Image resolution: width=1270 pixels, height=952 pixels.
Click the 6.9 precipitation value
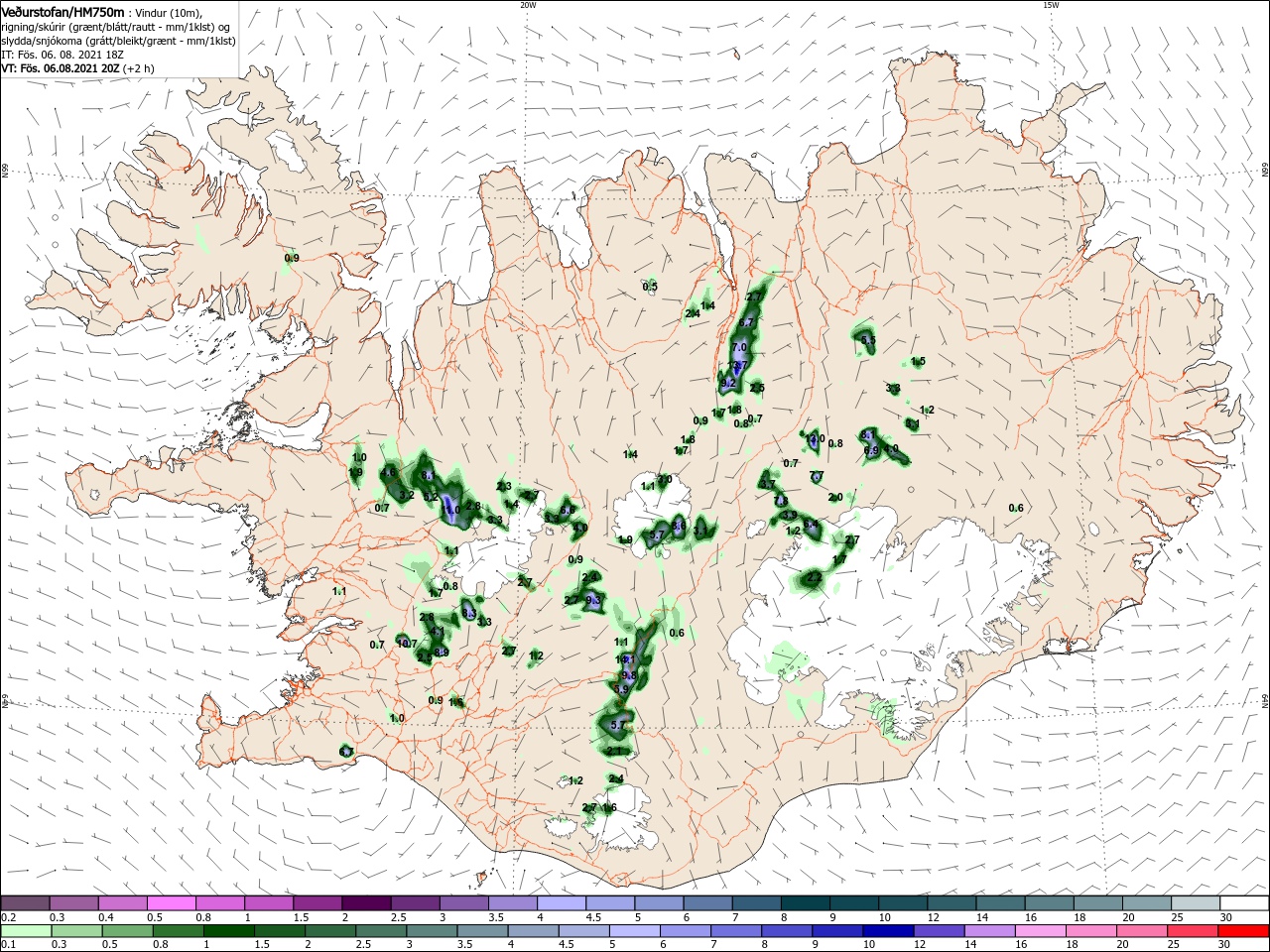tap(871, 450)
